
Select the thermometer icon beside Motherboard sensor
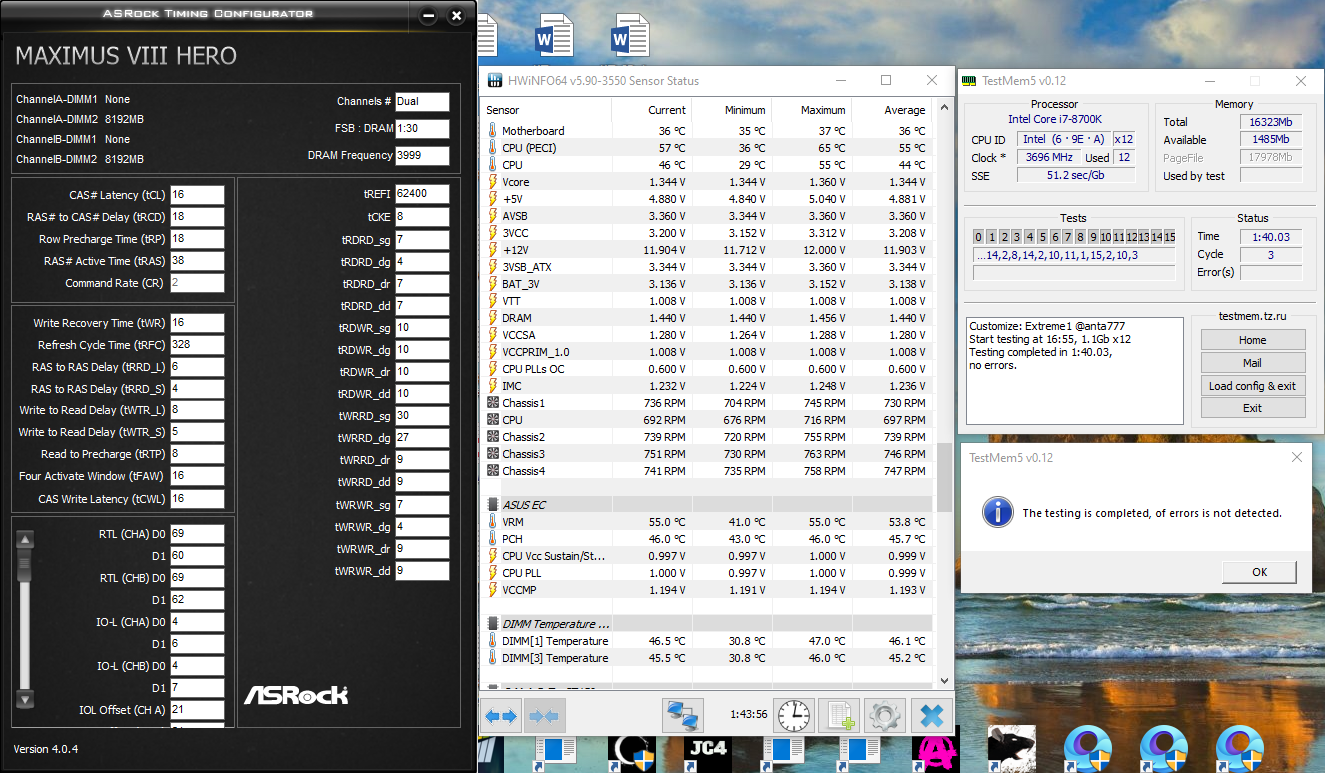tap(492, 130)
